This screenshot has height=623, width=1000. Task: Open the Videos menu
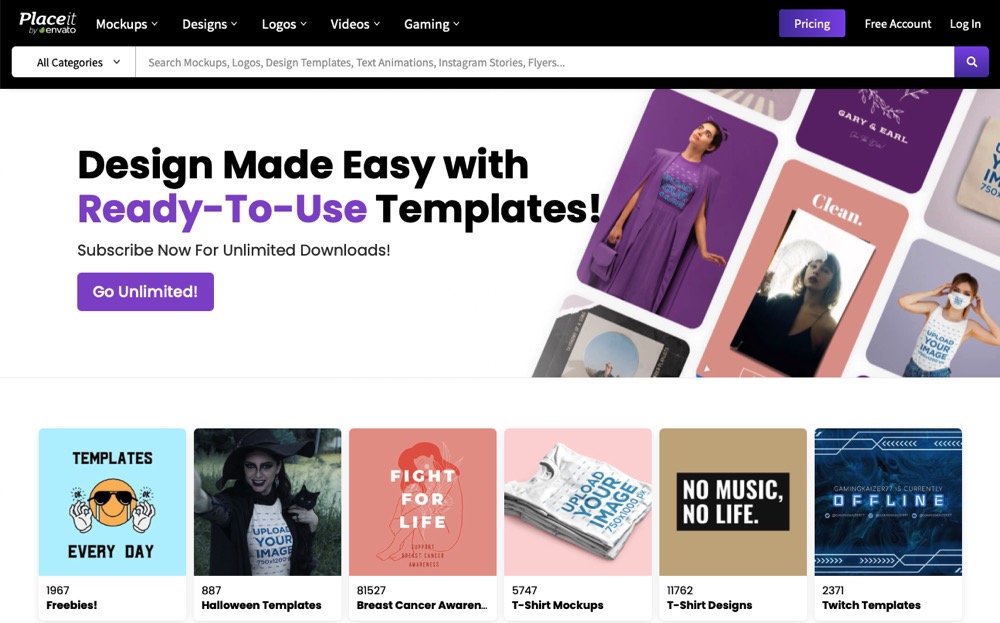(x=355, y=24)
